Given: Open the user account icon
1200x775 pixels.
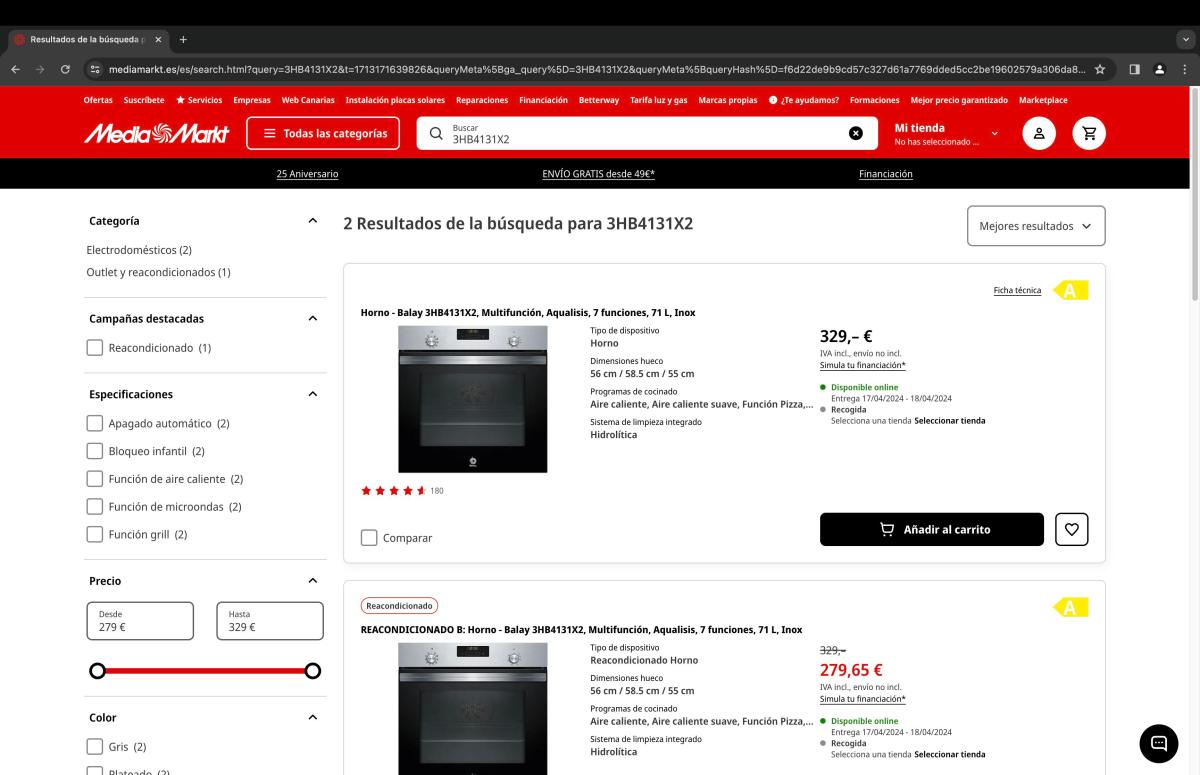Looking at the screenshot, I should pos(1039,133).
